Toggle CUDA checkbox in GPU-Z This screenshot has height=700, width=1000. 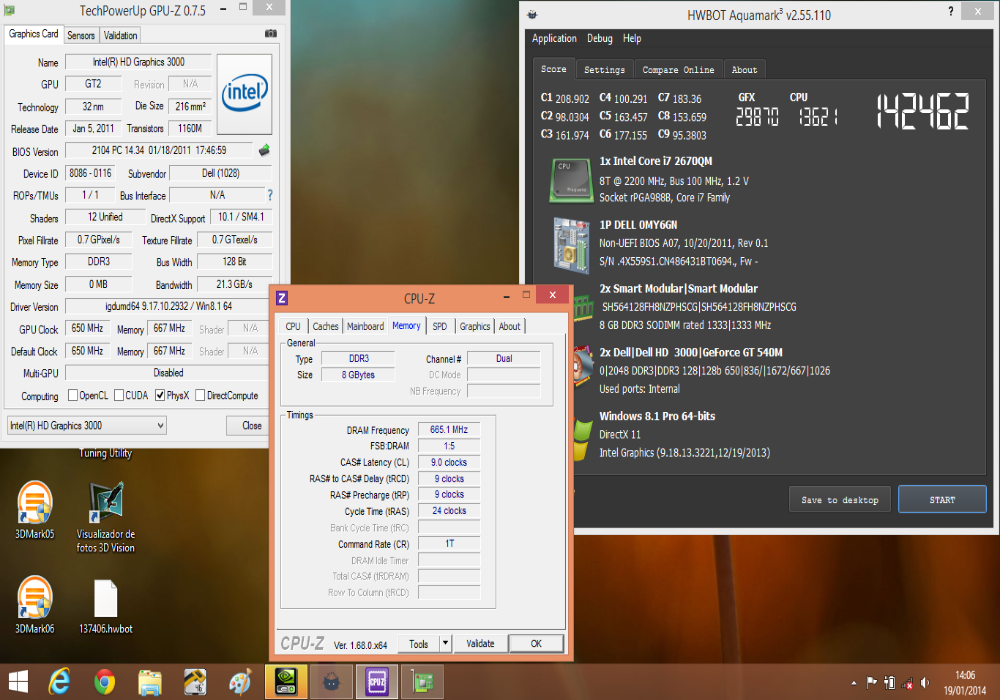pos(119,395)
